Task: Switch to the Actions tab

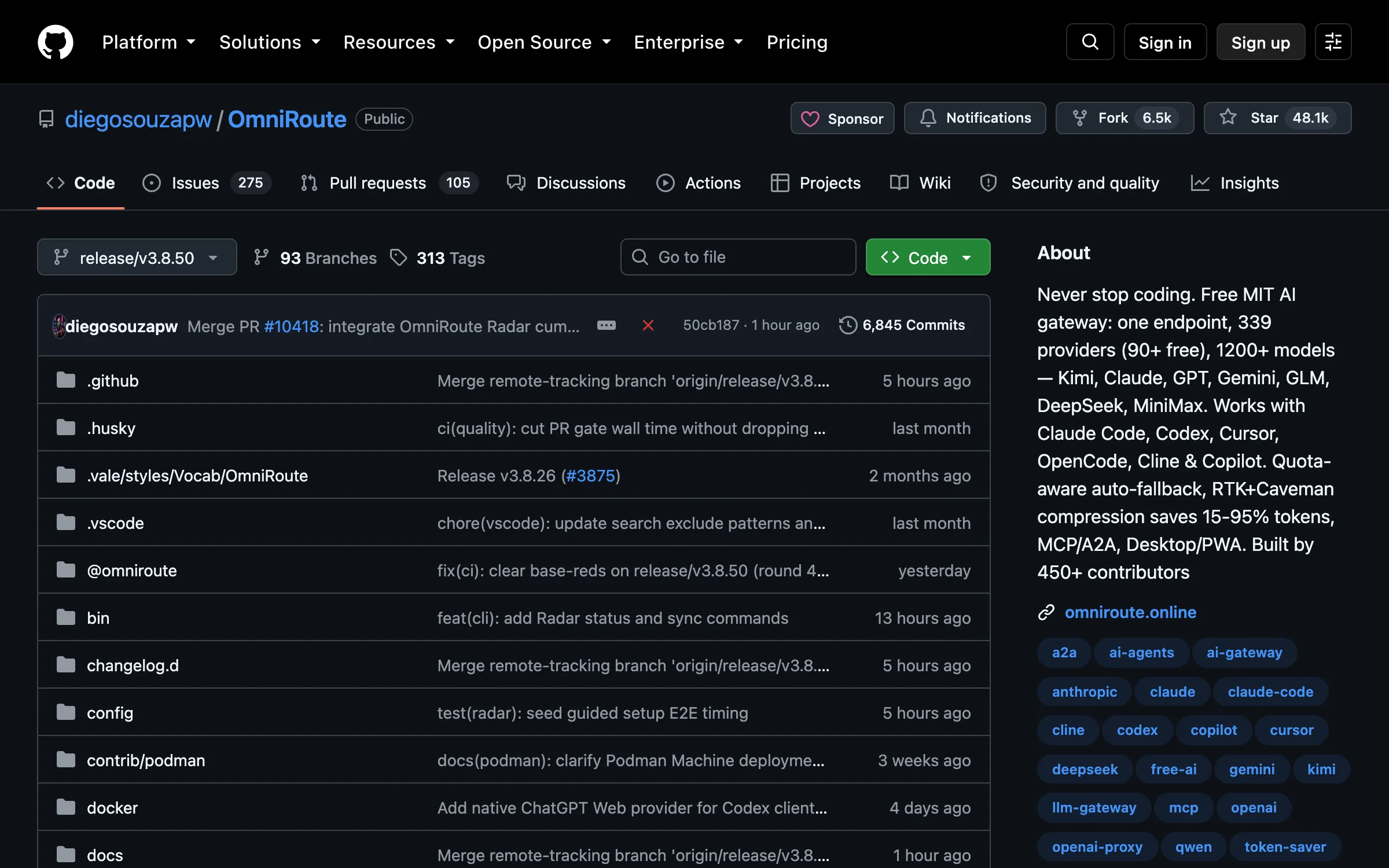Action: tap(699, 183)
